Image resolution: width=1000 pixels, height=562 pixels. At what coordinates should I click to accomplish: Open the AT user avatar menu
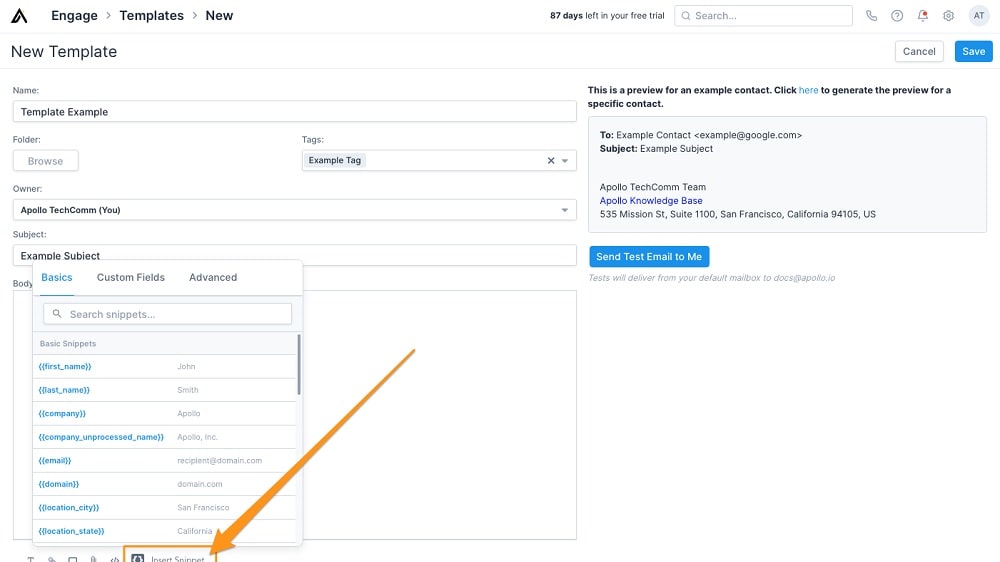(x=978, y=16)
